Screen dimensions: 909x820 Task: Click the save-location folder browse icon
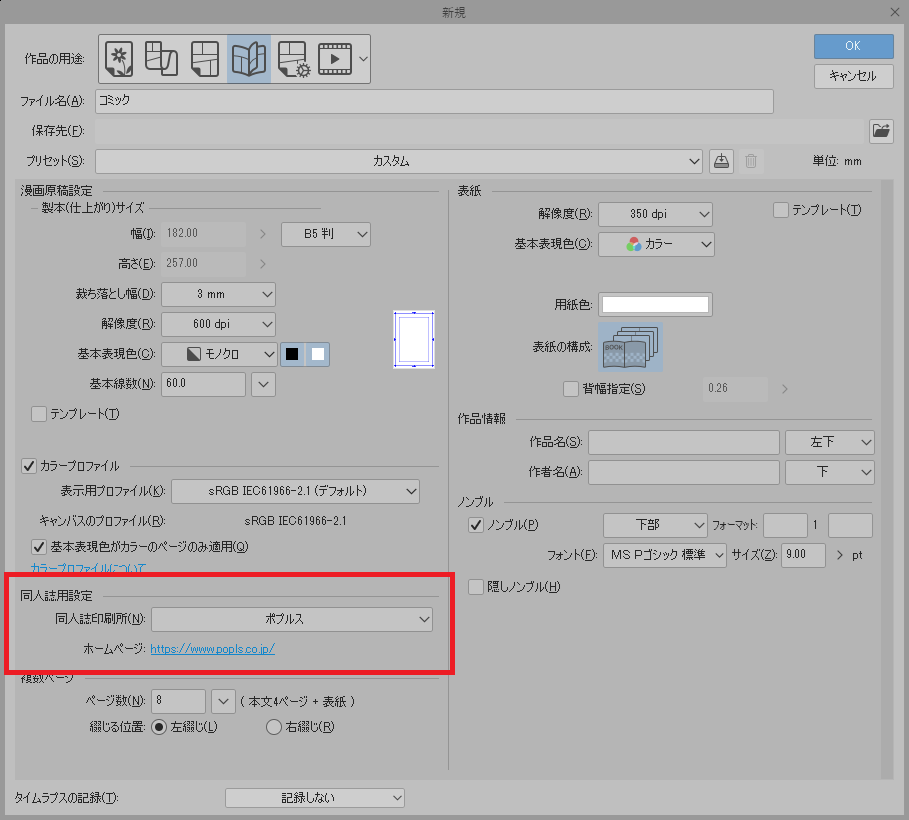[x=881, y=130]
